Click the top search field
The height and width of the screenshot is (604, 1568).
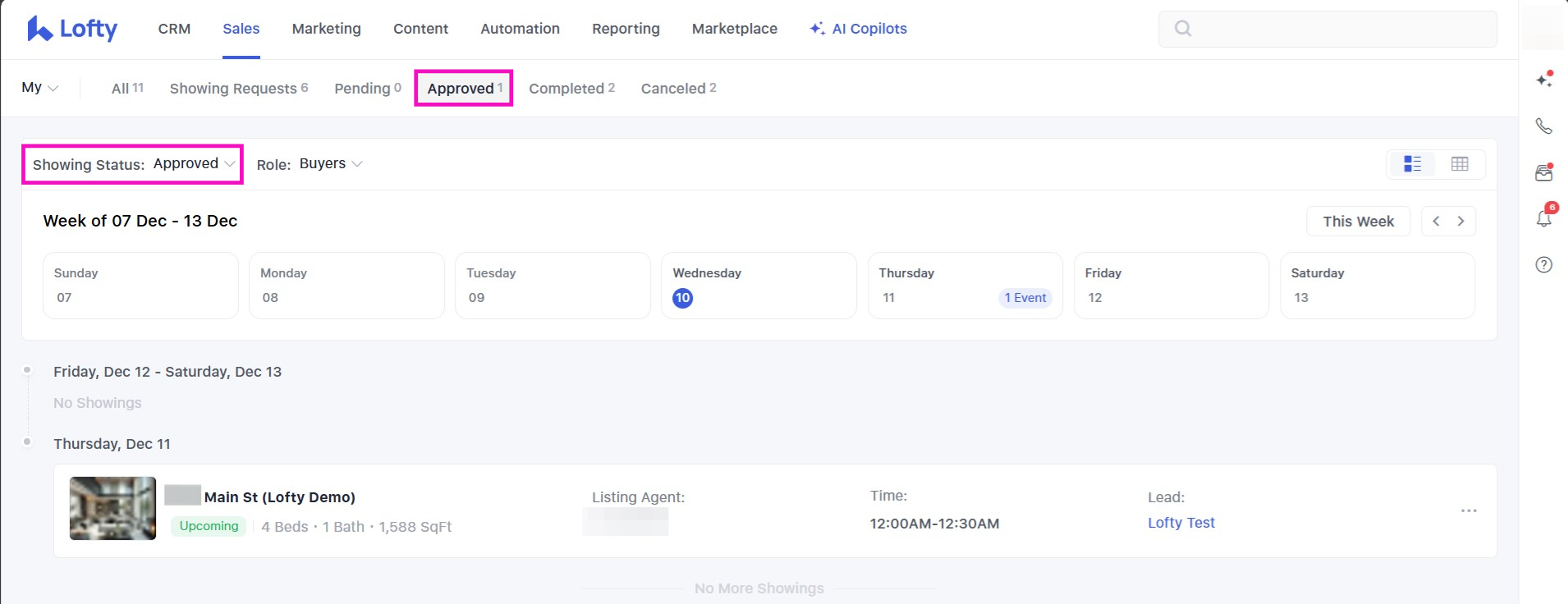tap(1327, 29)
